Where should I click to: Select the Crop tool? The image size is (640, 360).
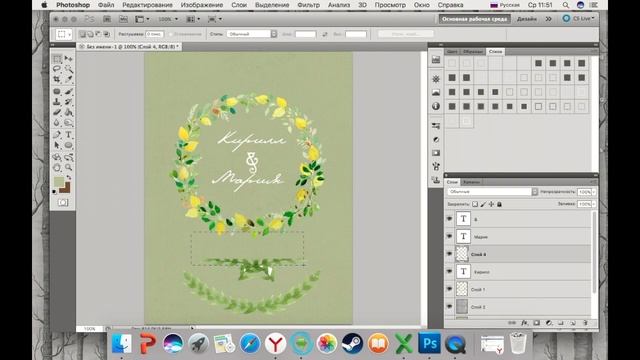[x=57, y=79]
